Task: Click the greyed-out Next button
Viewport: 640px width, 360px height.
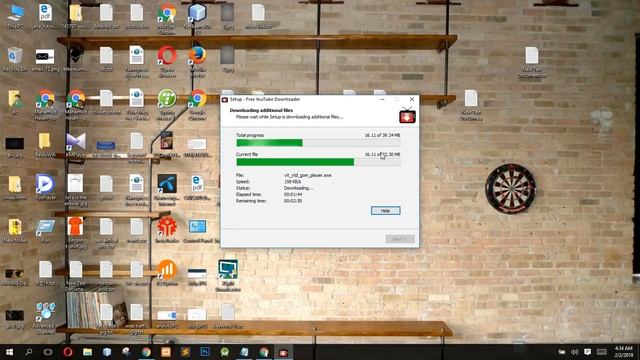Action: pos(400,239)
